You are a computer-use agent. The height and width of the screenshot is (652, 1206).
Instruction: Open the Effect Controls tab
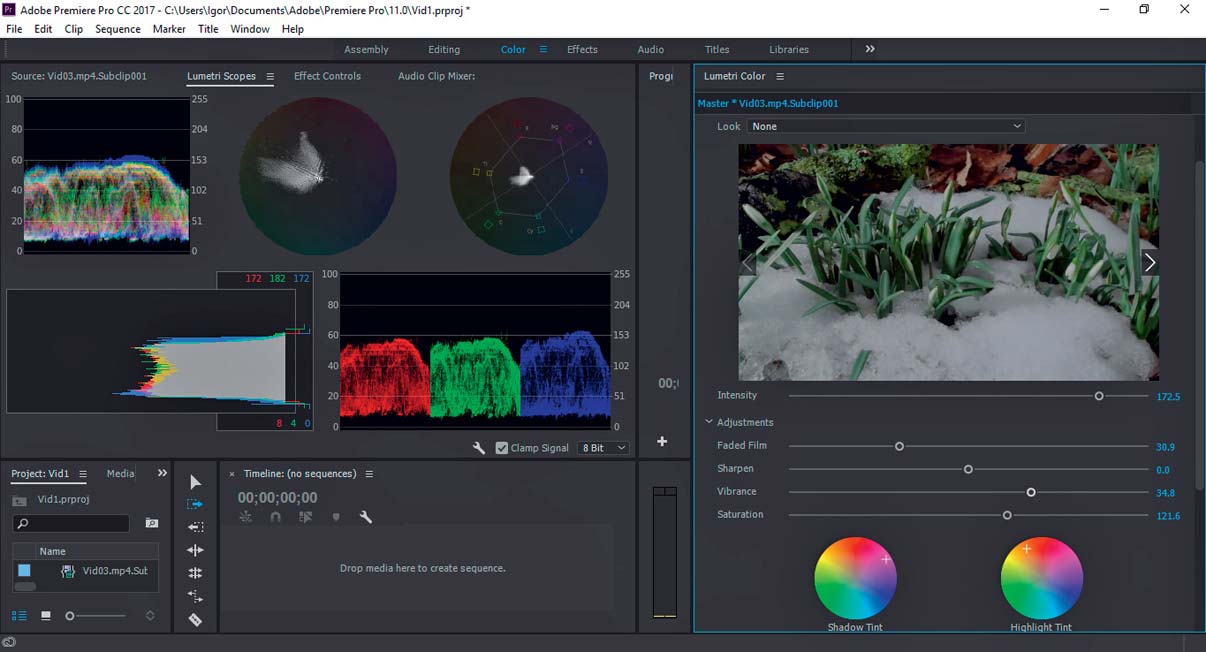(x=327, y=76)
